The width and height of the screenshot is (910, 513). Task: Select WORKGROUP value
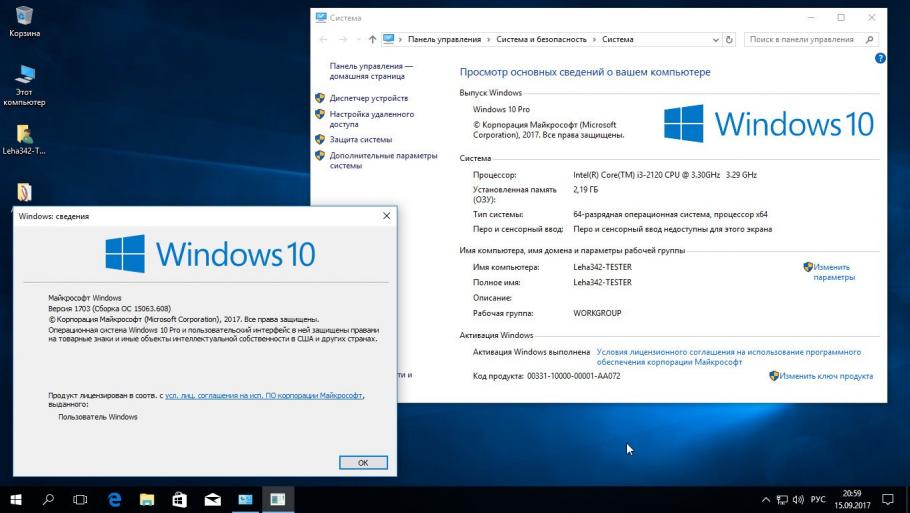click(x=597, y=313)
